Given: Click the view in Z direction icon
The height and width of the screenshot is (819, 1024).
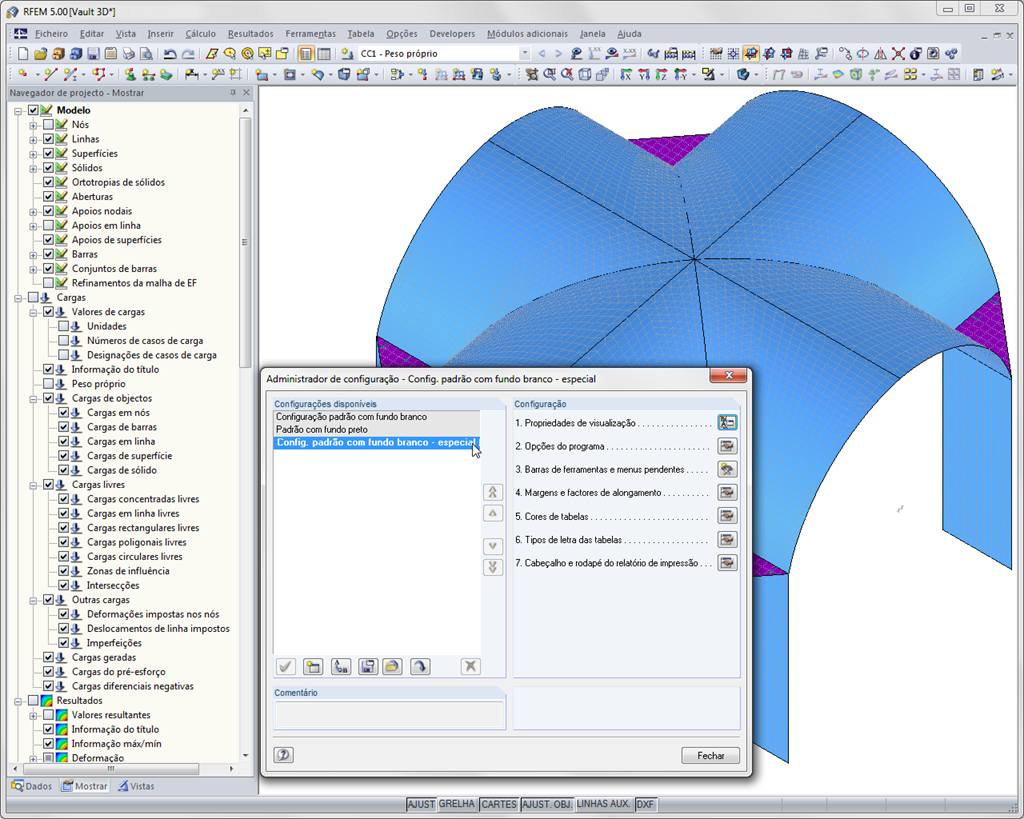Looking at the screenshot, I should pos(662,75).
